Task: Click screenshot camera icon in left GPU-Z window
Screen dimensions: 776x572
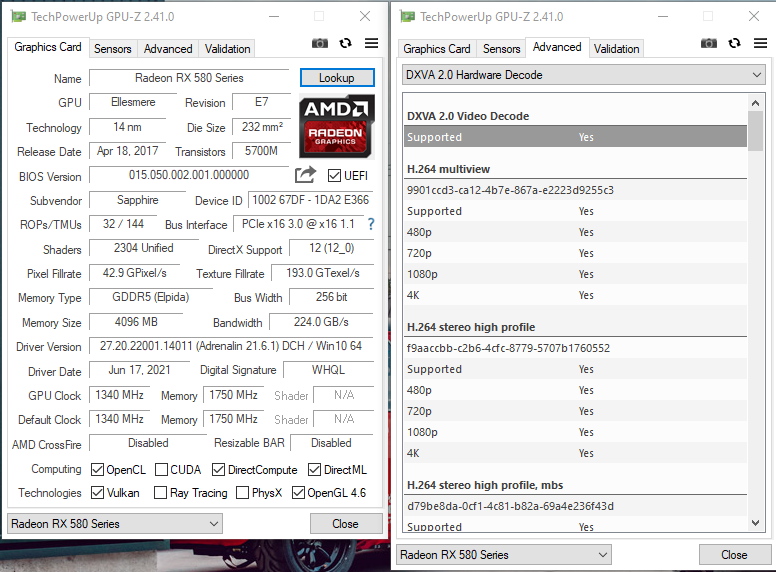Action: [320, 43]
